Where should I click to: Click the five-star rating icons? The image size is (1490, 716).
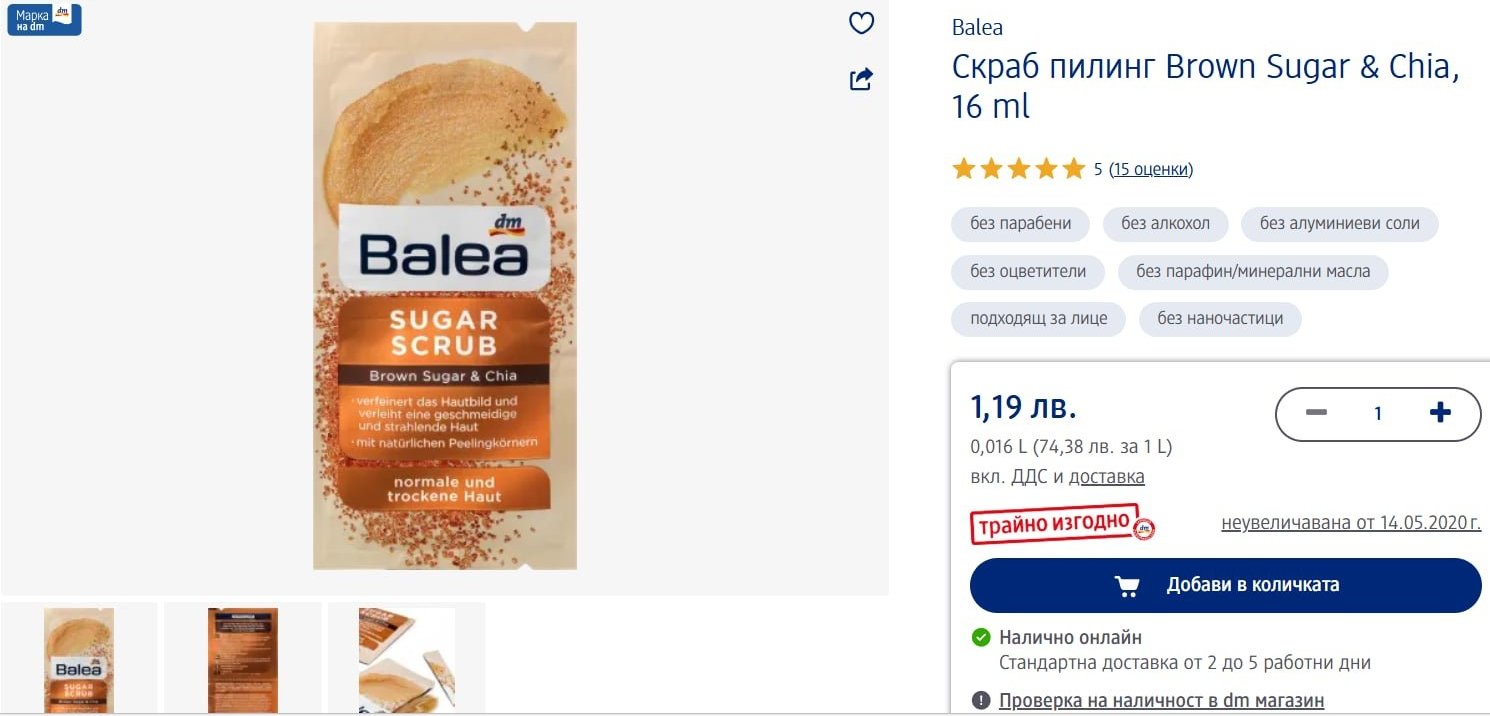(x=1018, y=168)
